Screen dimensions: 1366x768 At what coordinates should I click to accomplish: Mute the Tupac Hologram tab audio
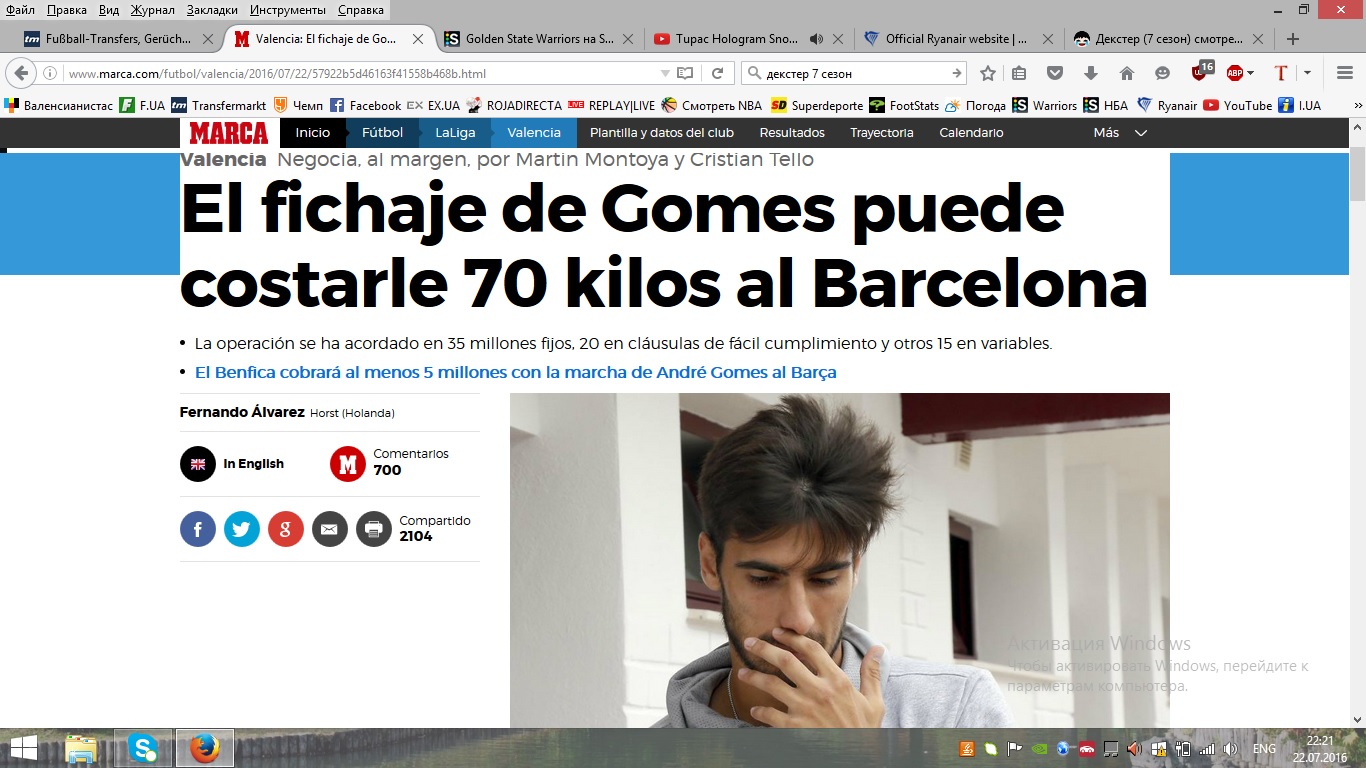point(816,39)
